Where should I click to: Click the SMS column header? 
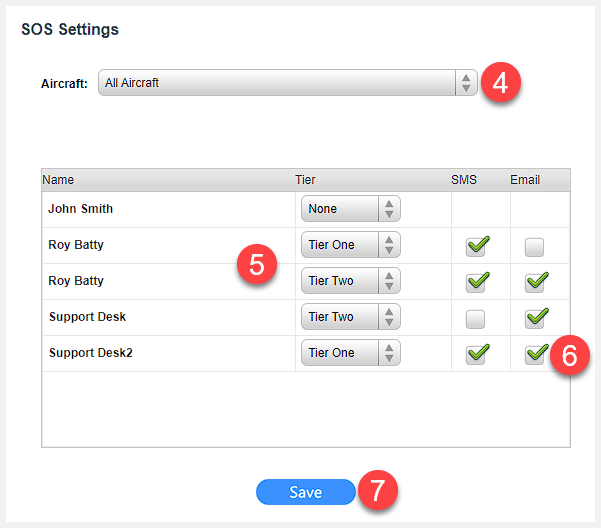click(x=464, y=180)
